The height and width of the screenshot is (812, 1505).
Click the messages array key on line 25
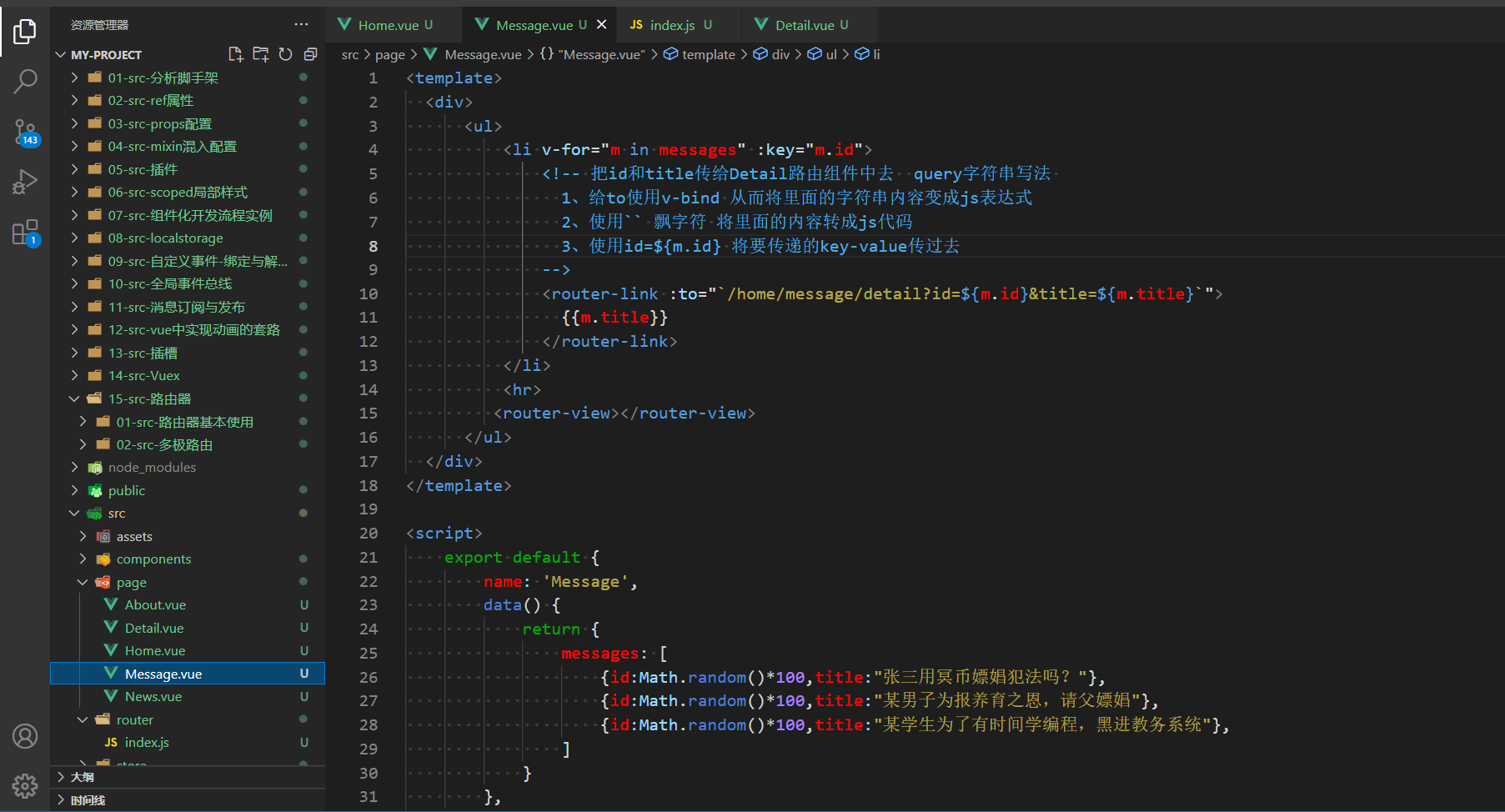[600, 653]
